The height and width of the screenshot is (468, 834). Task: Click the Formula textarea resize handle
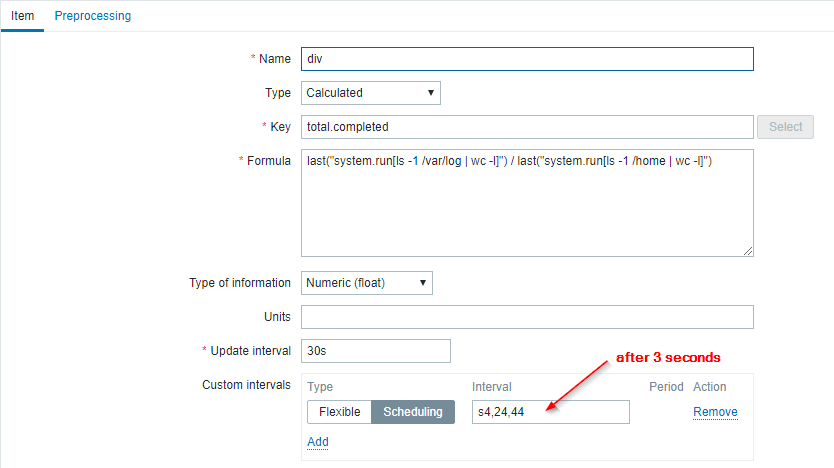point(748,251)
